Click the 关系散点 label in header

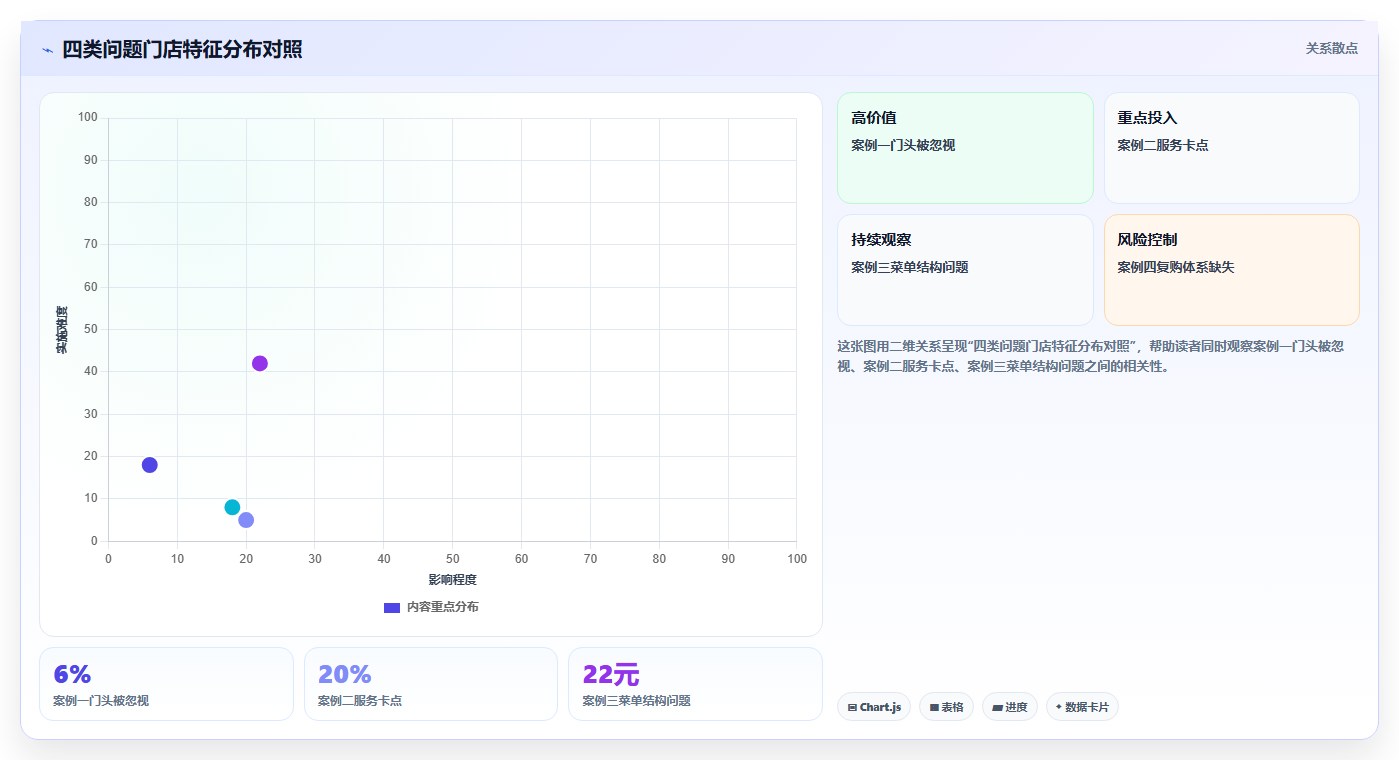(x=1331, y=48)
